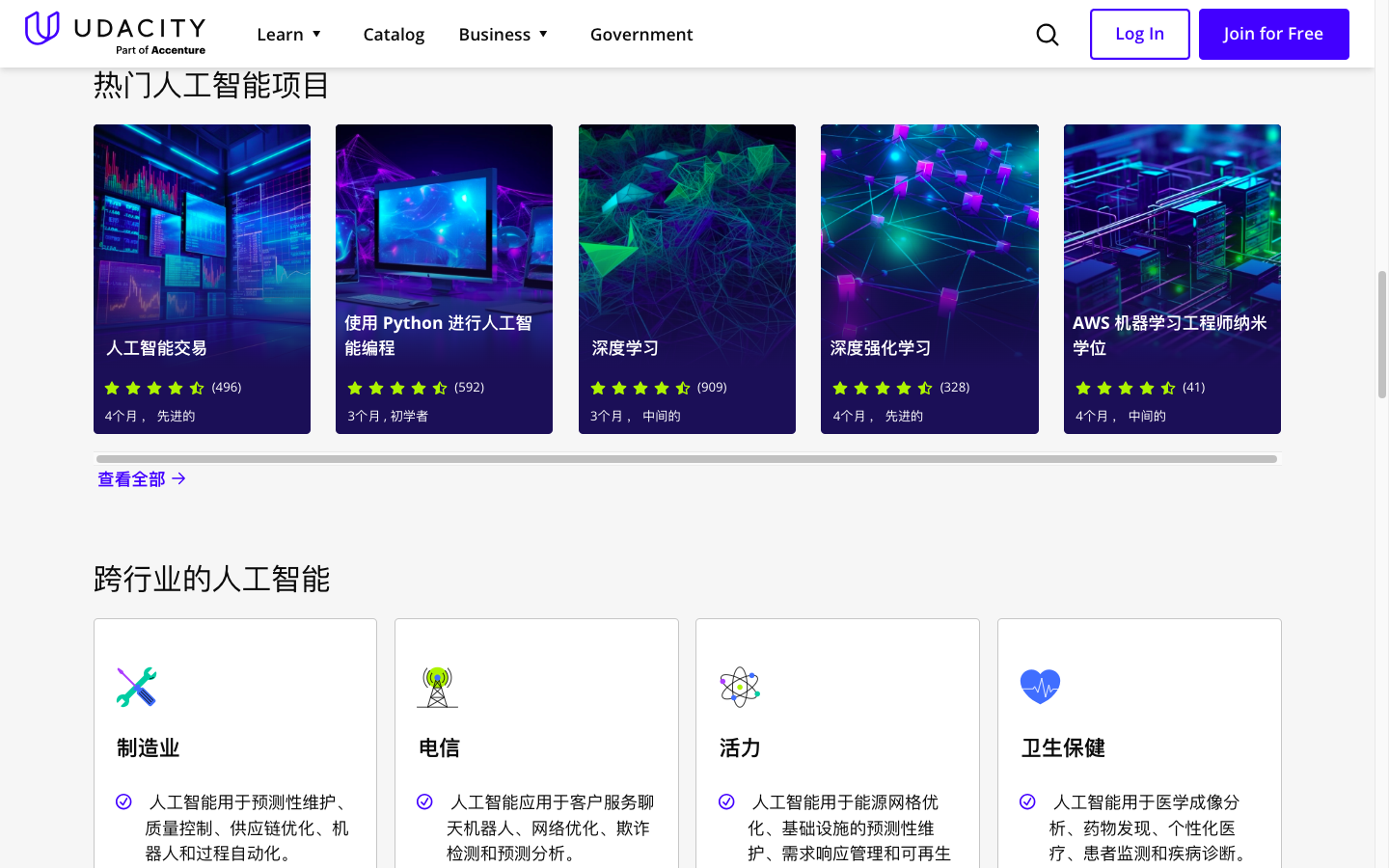Viewport: 1389px width, 868px height.
Task: Expand the Business dropdown menu
Action: [504, 35]
